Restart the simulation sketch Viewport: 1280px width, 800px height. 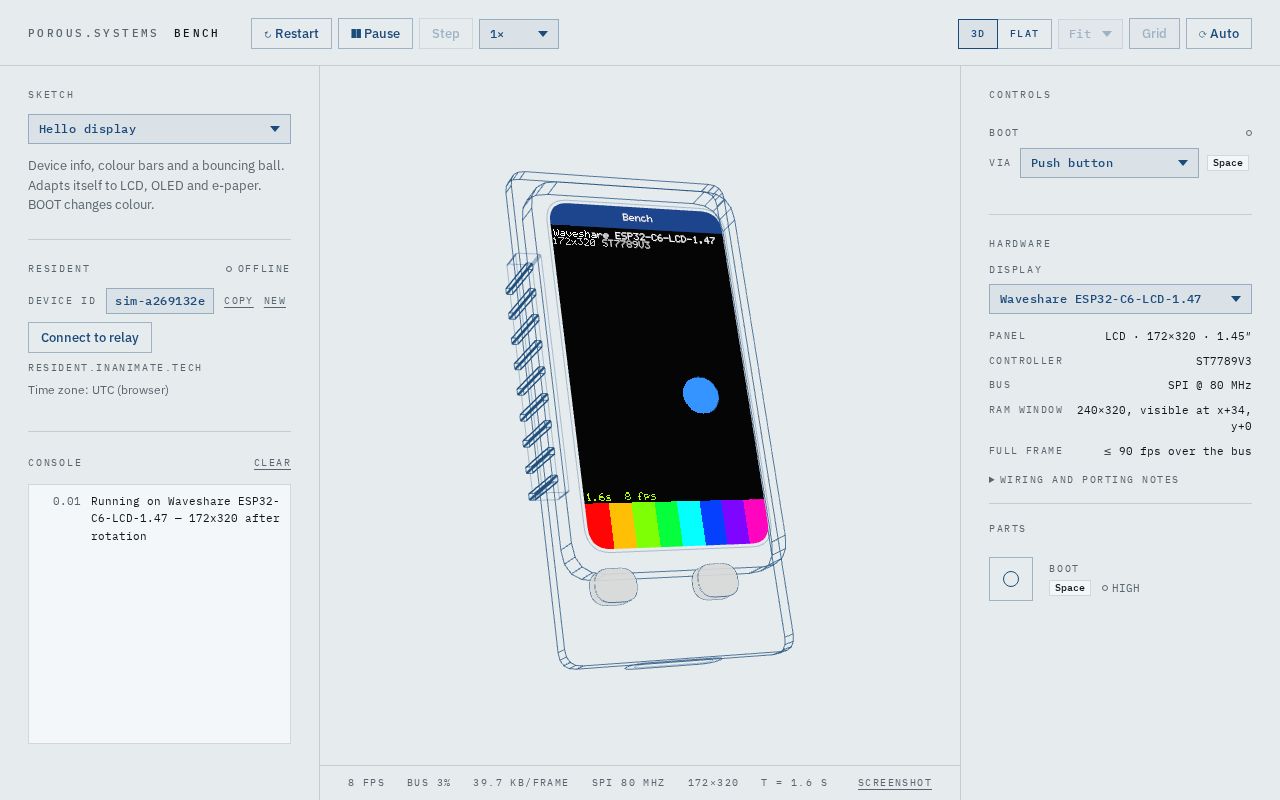click(291, 34)
